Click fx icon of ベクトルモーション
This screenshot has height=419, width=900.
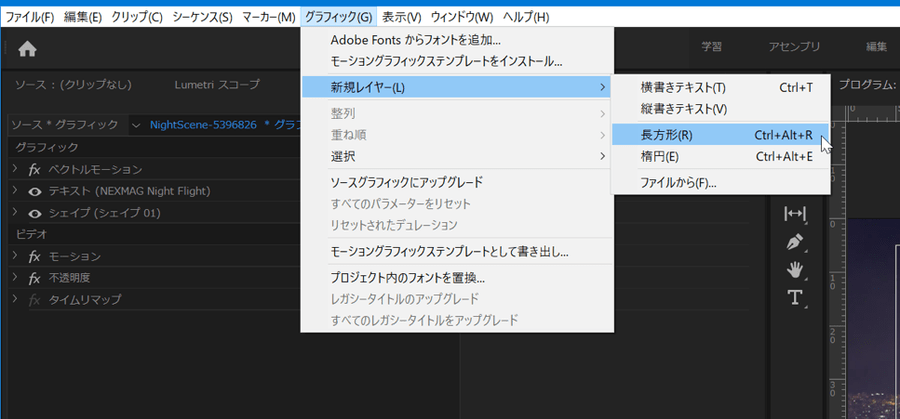click(34, 169)
